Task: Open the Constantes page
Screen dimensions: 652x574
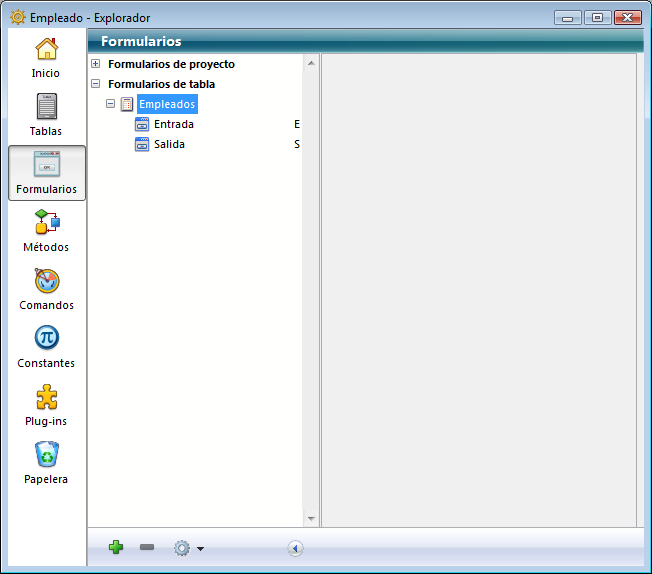Action: [46, 347]
